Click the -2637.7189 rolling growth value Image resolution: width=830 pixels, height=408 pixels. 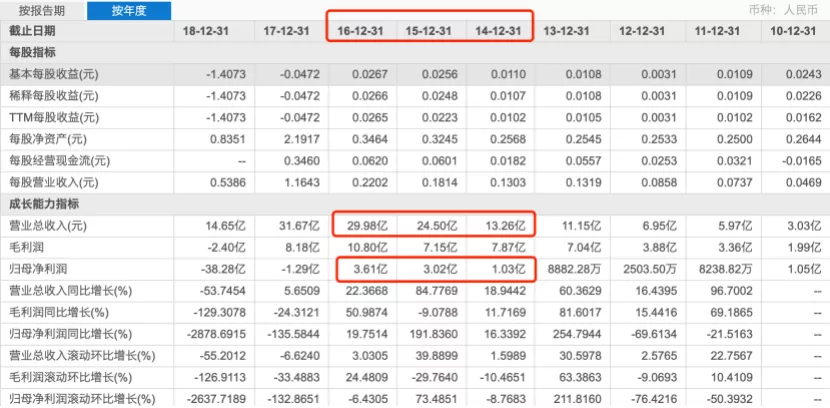[x=217, y=399]
